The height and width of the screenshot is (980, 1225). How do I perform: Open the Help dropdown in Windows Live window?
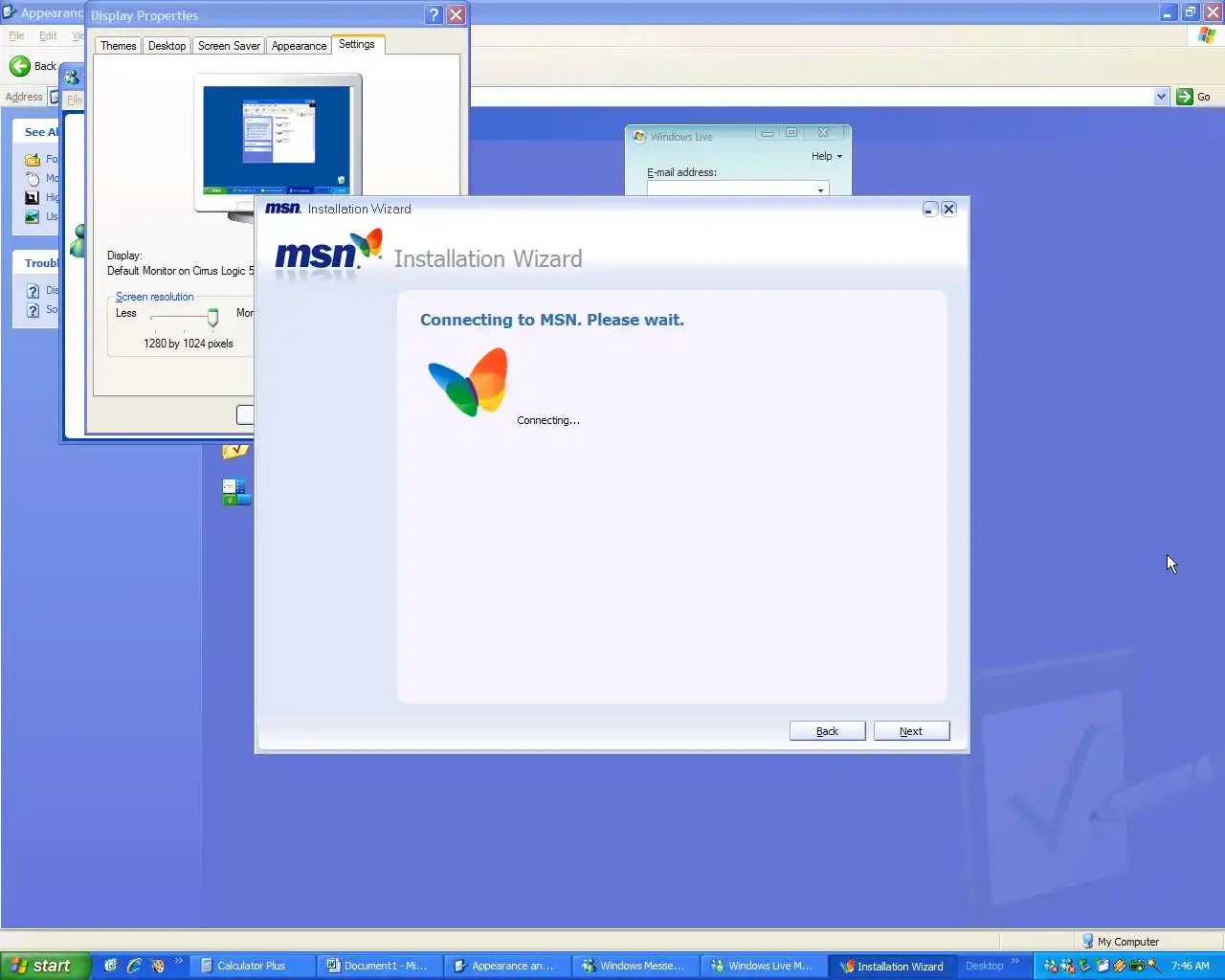coord(827,156)
